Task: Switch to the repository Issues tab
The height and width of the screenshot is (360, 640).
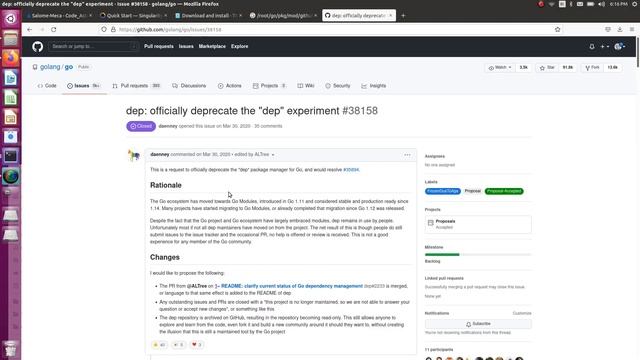Action: pos(83,86)
